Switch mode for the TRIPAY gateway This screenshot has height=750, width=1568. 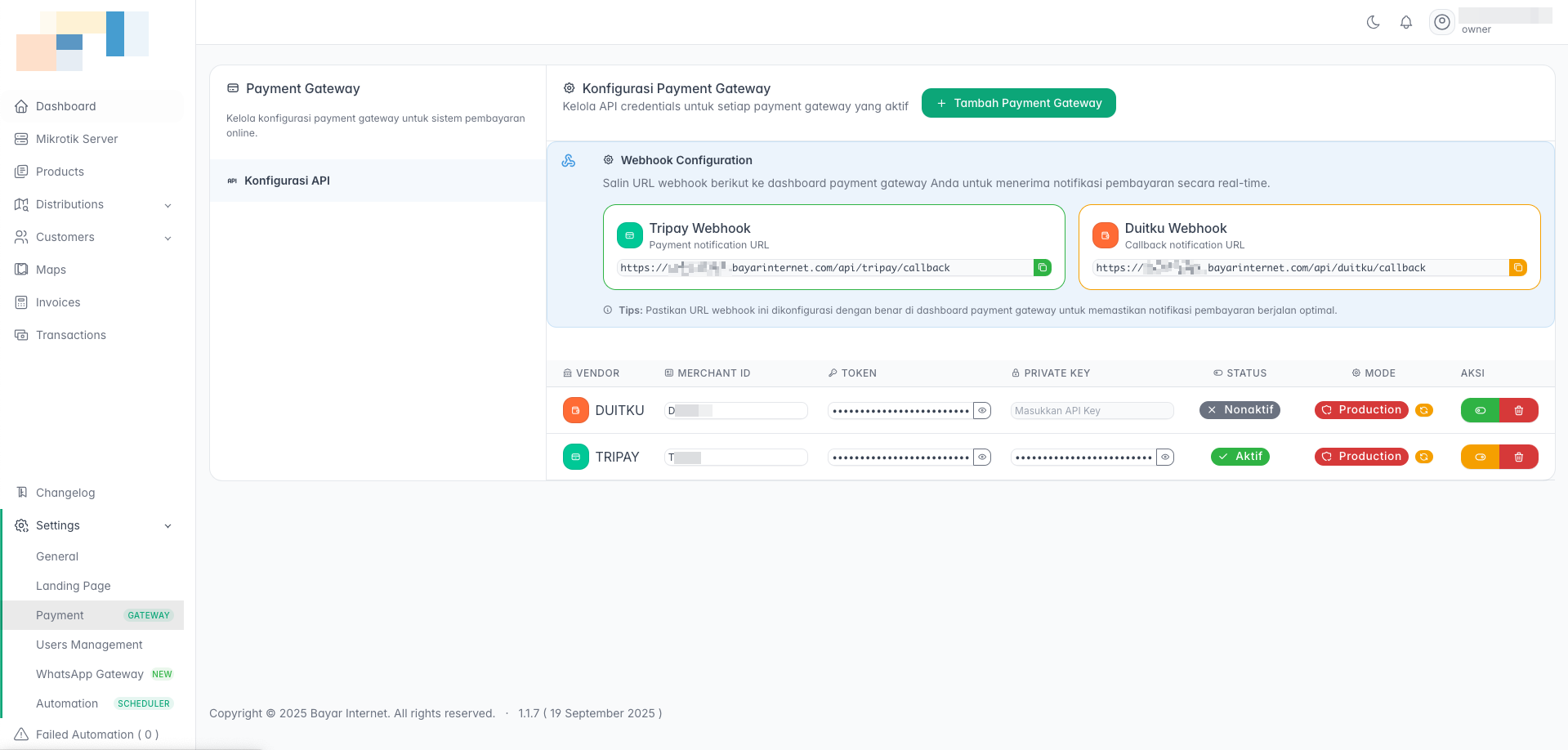pos(1423,457)
